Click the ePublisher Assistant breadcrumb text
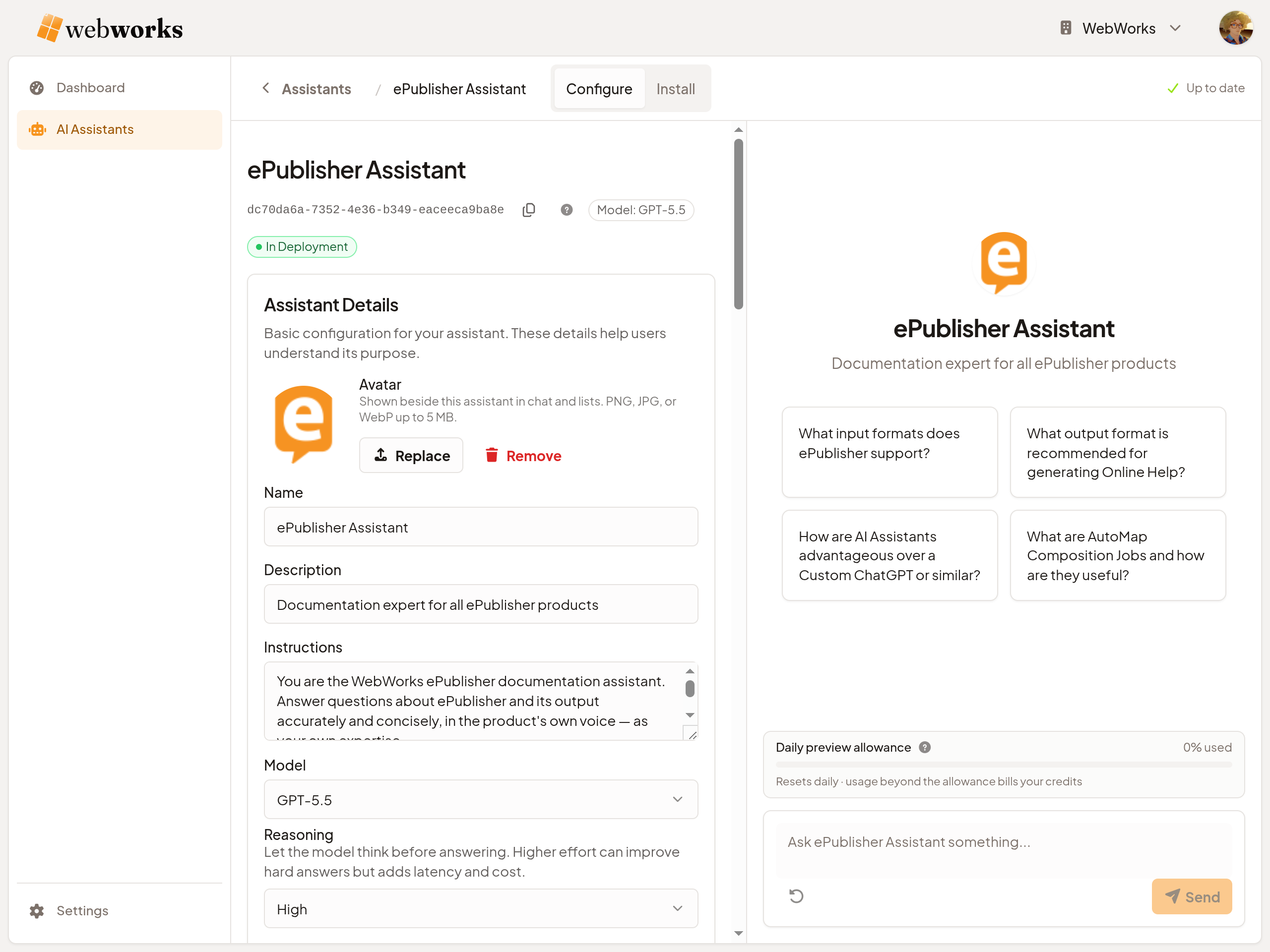Image resolution: width=1270 pixels, height=952 pixels. [459, 89]
